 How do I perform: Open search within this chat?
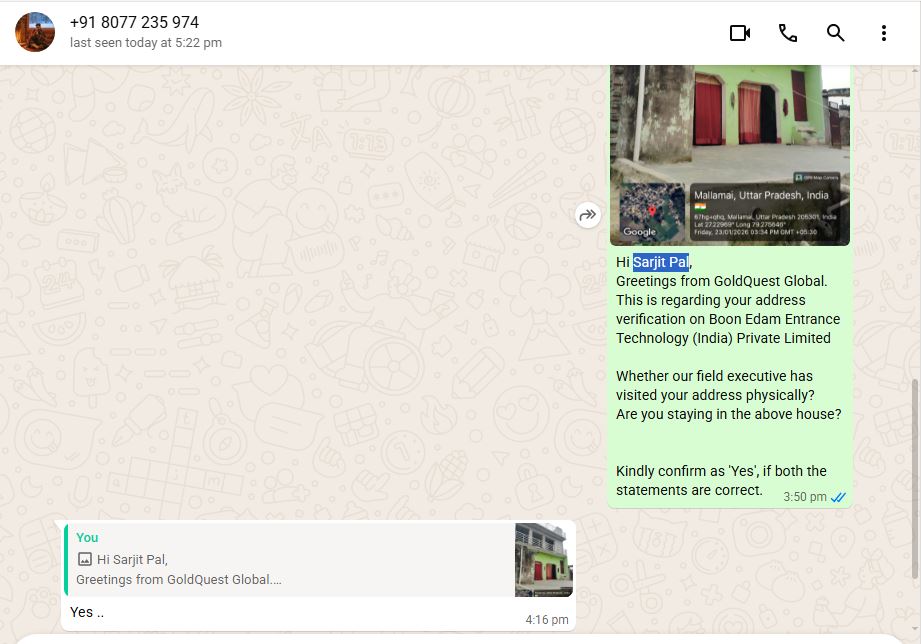836,33
